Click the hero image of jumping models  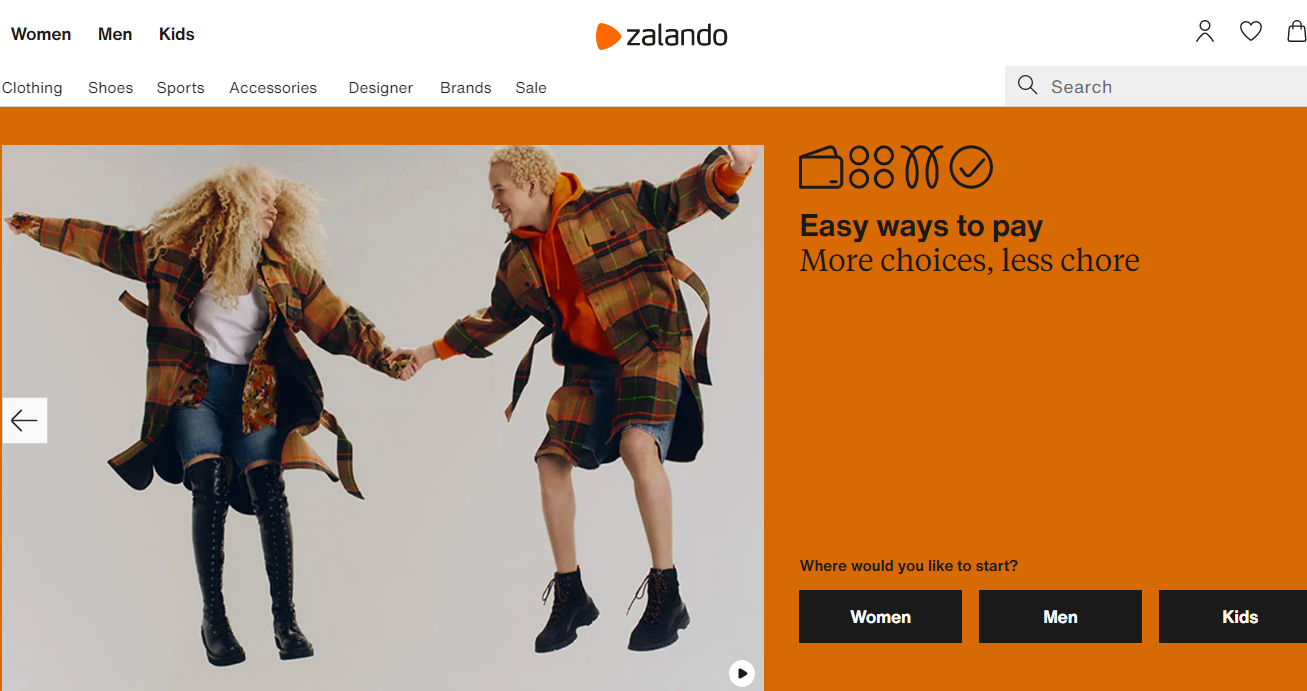pos(382,418)
